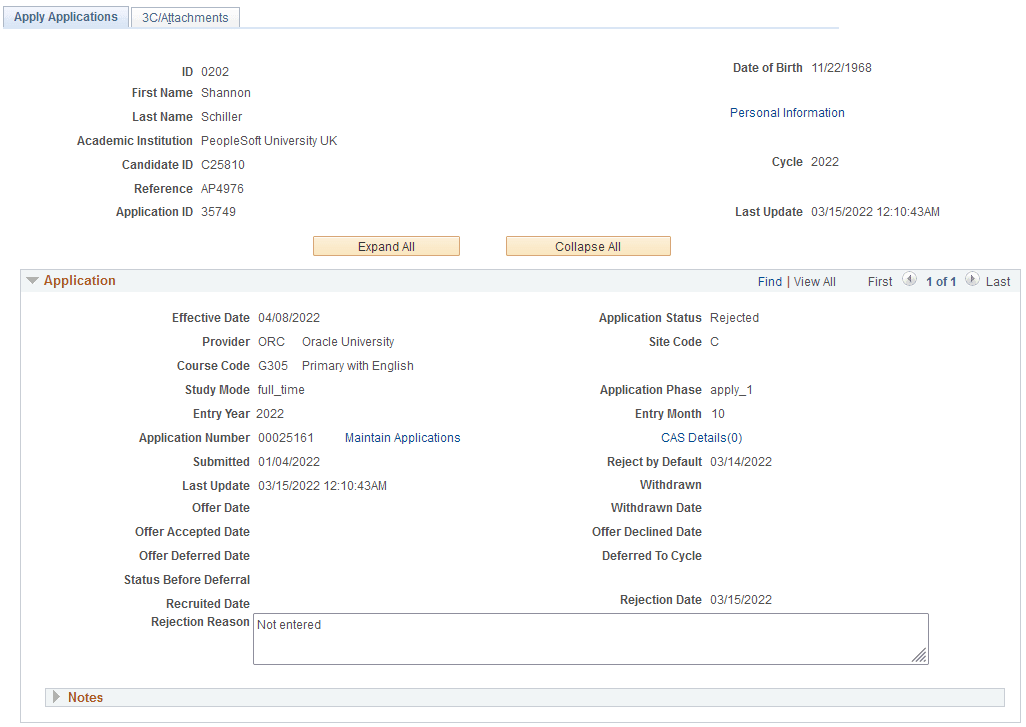Click PeopleSoft University UK institution text
Screen dimensions: 1026x727
tap(269, 141)
